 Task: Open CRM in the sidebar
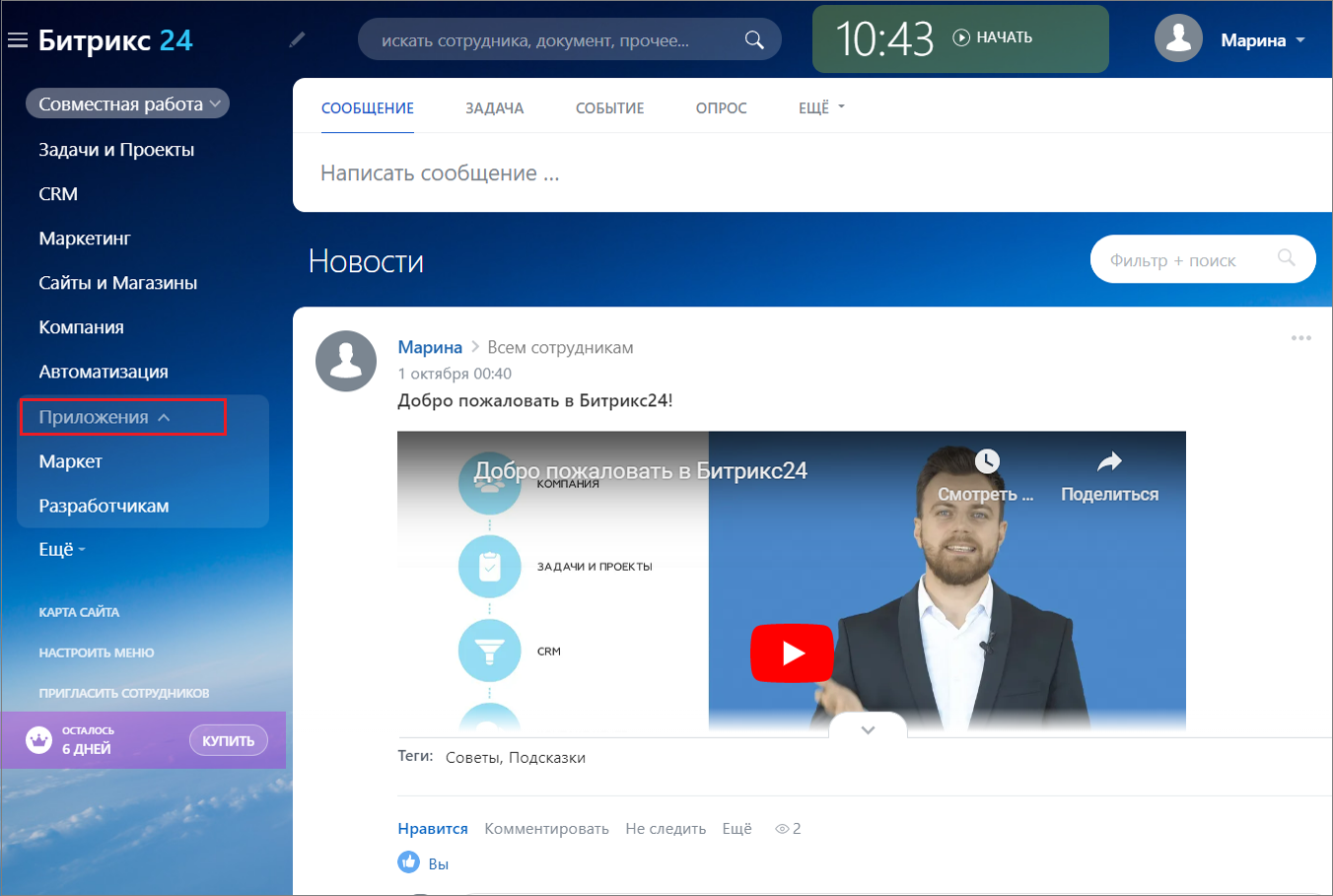point(58,194)
